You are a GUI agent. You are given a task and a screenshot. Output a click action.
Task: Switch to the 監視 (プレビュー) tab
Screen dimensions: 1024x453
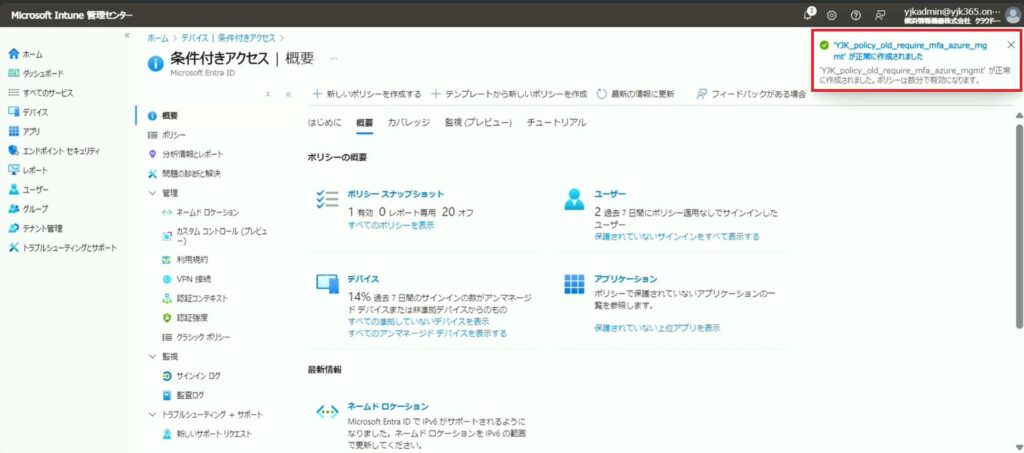click(478, 123)
